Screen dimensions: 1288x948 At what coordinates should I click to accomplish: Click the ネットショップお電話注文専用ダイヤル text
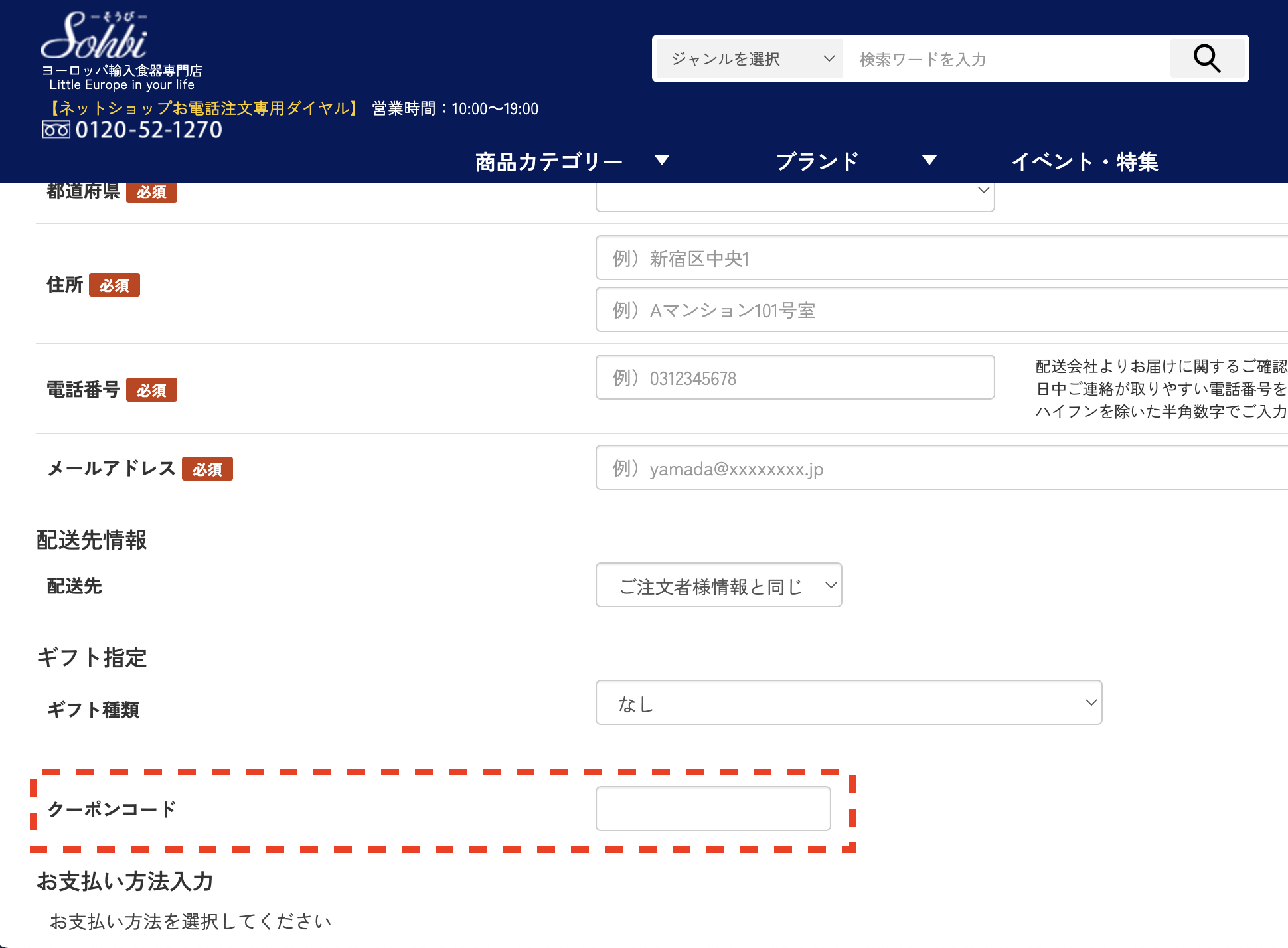pos(205,108)
